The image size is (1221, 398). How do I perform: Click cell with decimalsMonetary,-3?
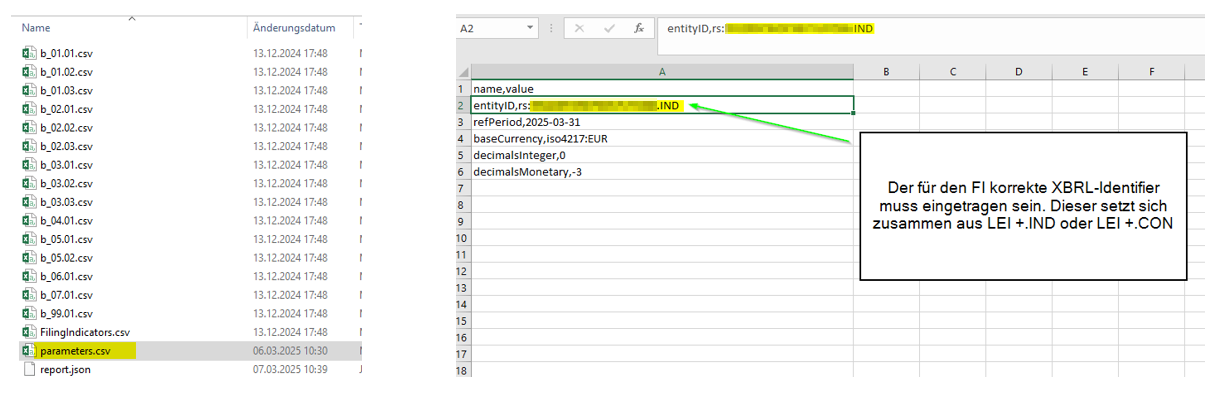point(663,171)
